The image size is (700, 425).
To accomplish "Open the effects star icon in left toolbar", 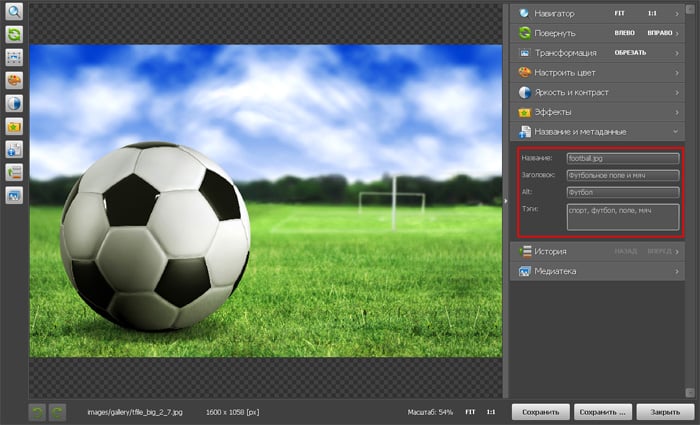I will tap(15, 126).
